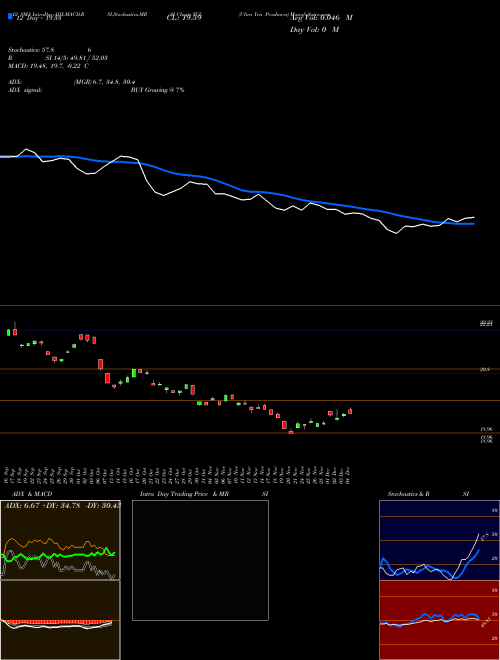Click the 'Day Vol: 0 M' value
500x660 pixels.
[x=314, y=30]
